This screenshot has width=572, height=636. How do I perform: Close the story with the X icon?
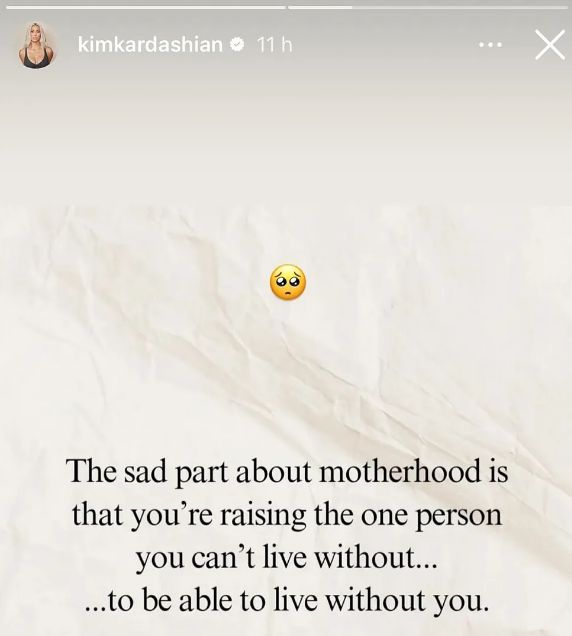[550, 45]
